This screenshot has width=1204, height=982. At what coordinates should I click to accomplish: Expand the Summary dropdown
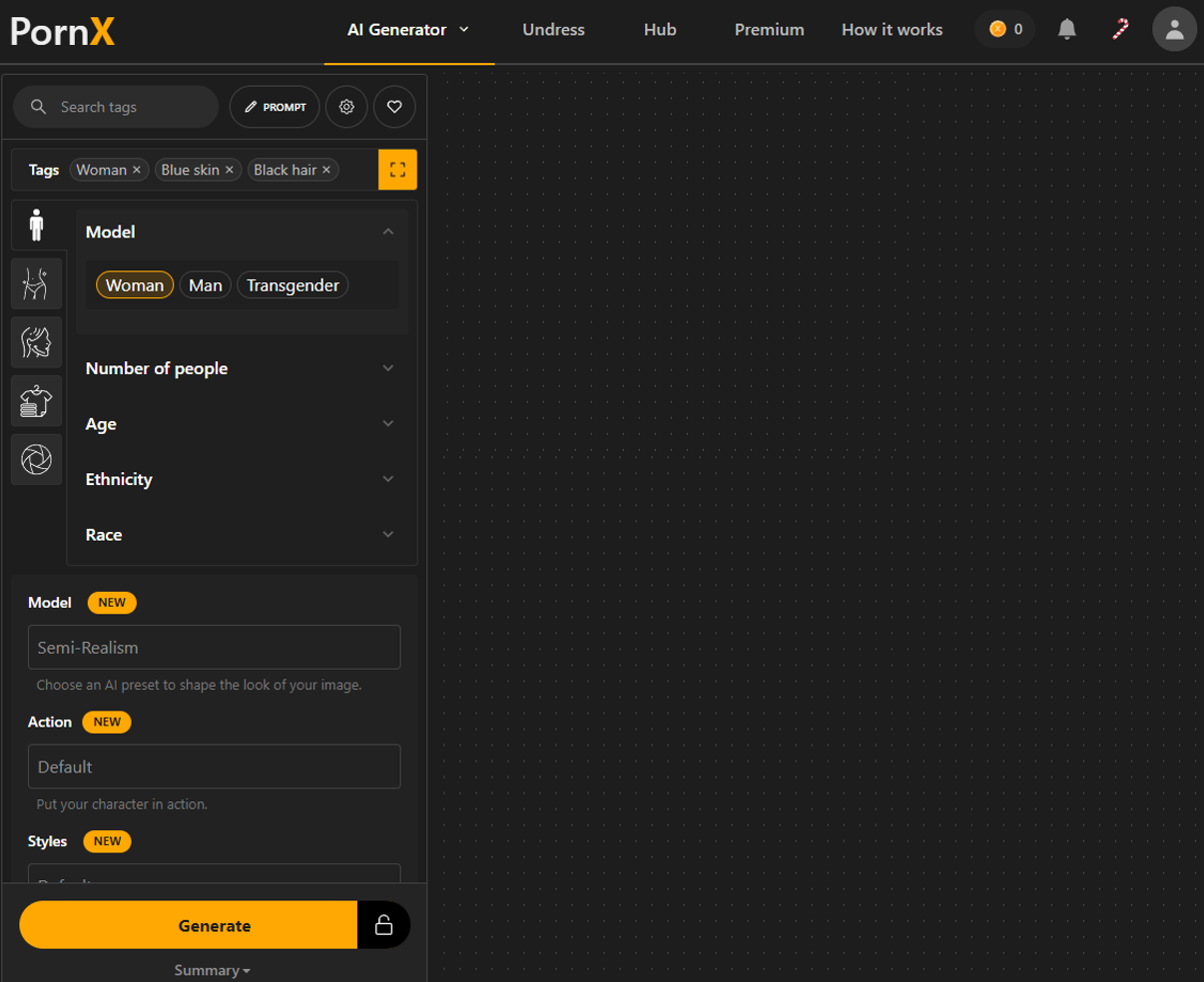[x=212, y=970]
